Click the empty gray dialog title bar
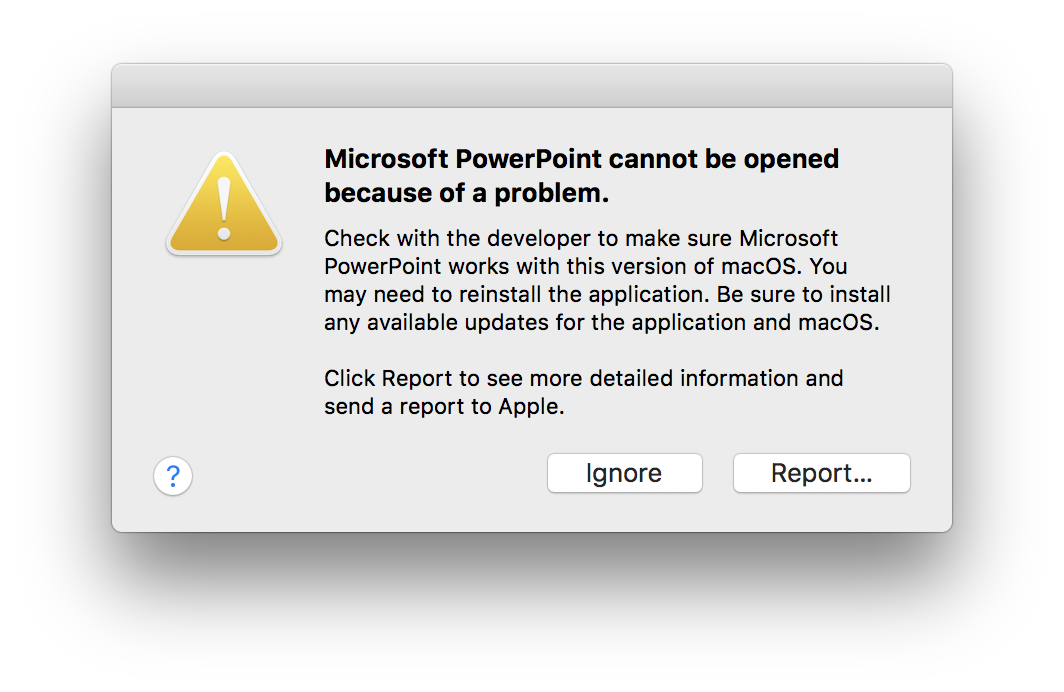This screenshot has height=692, width=1064. (532, 85)
